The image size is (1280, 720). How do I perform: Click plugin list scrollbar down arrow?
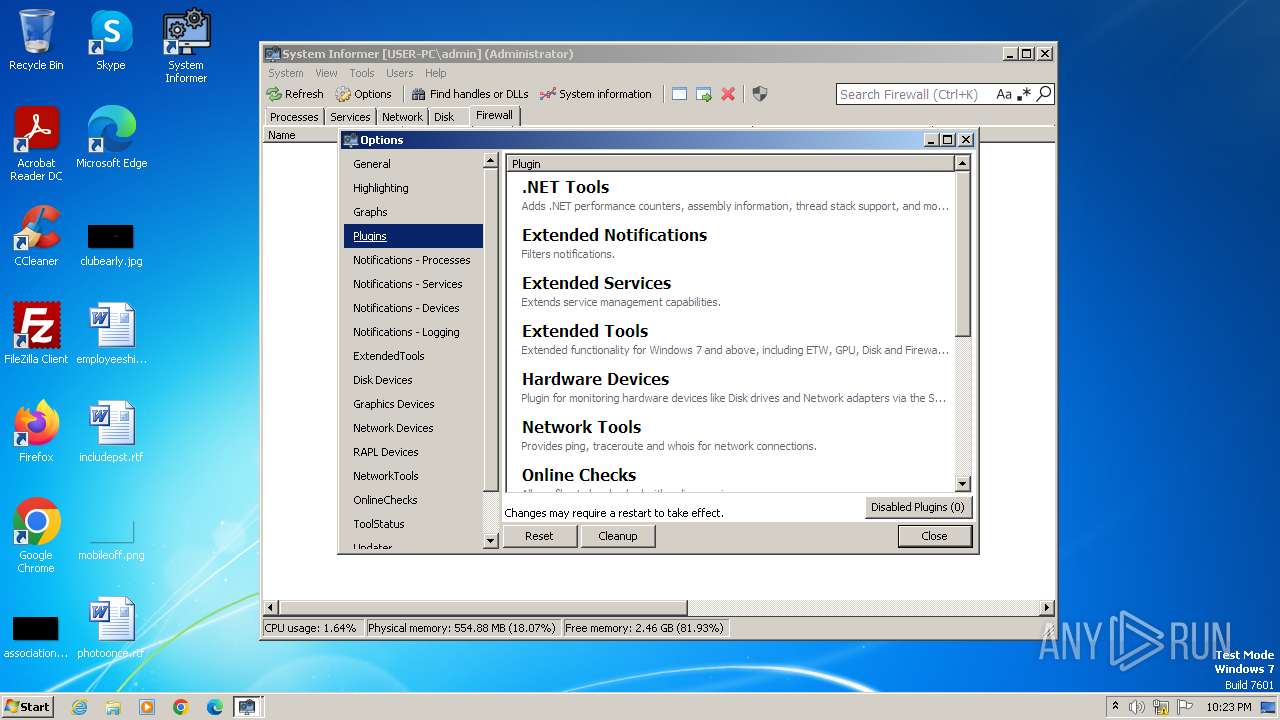coord(963,484)
